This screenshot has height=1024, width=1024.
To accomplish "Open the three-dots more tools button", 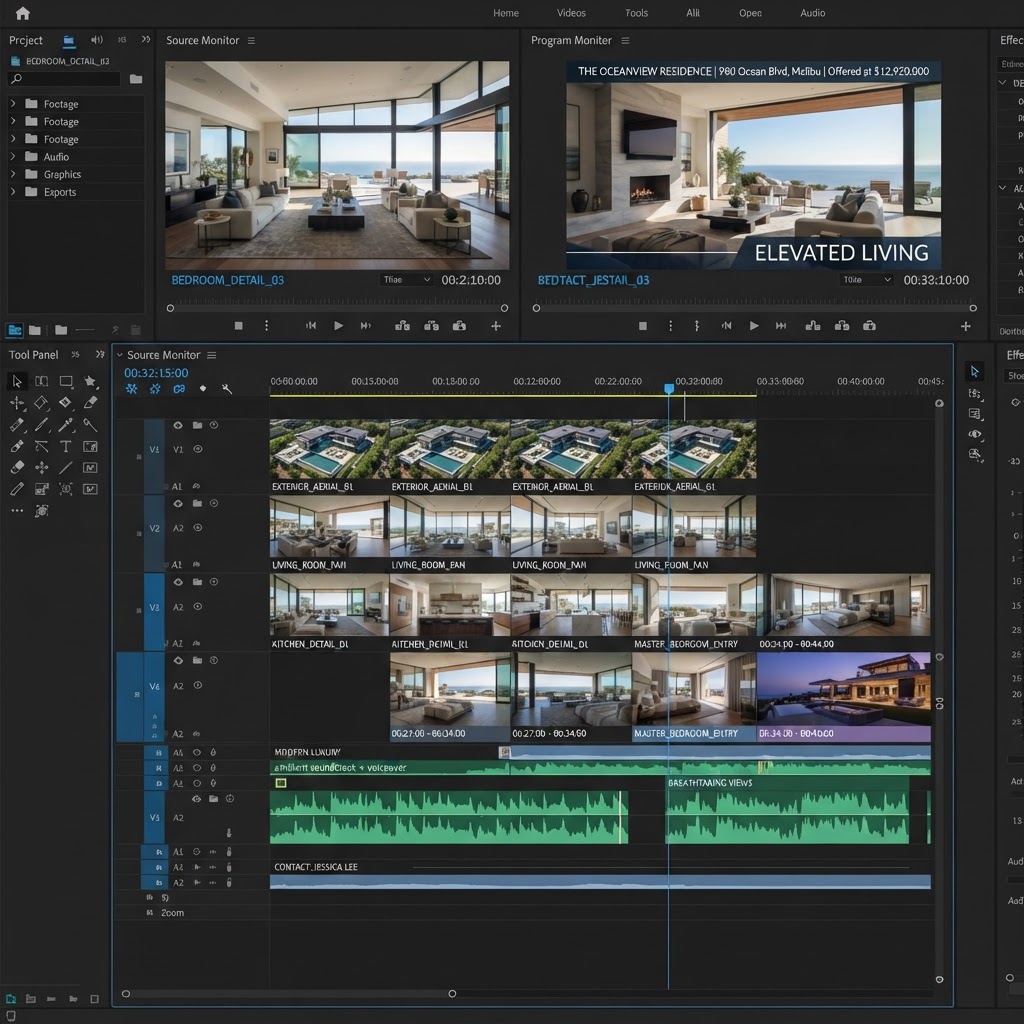I will click(17, 511).
